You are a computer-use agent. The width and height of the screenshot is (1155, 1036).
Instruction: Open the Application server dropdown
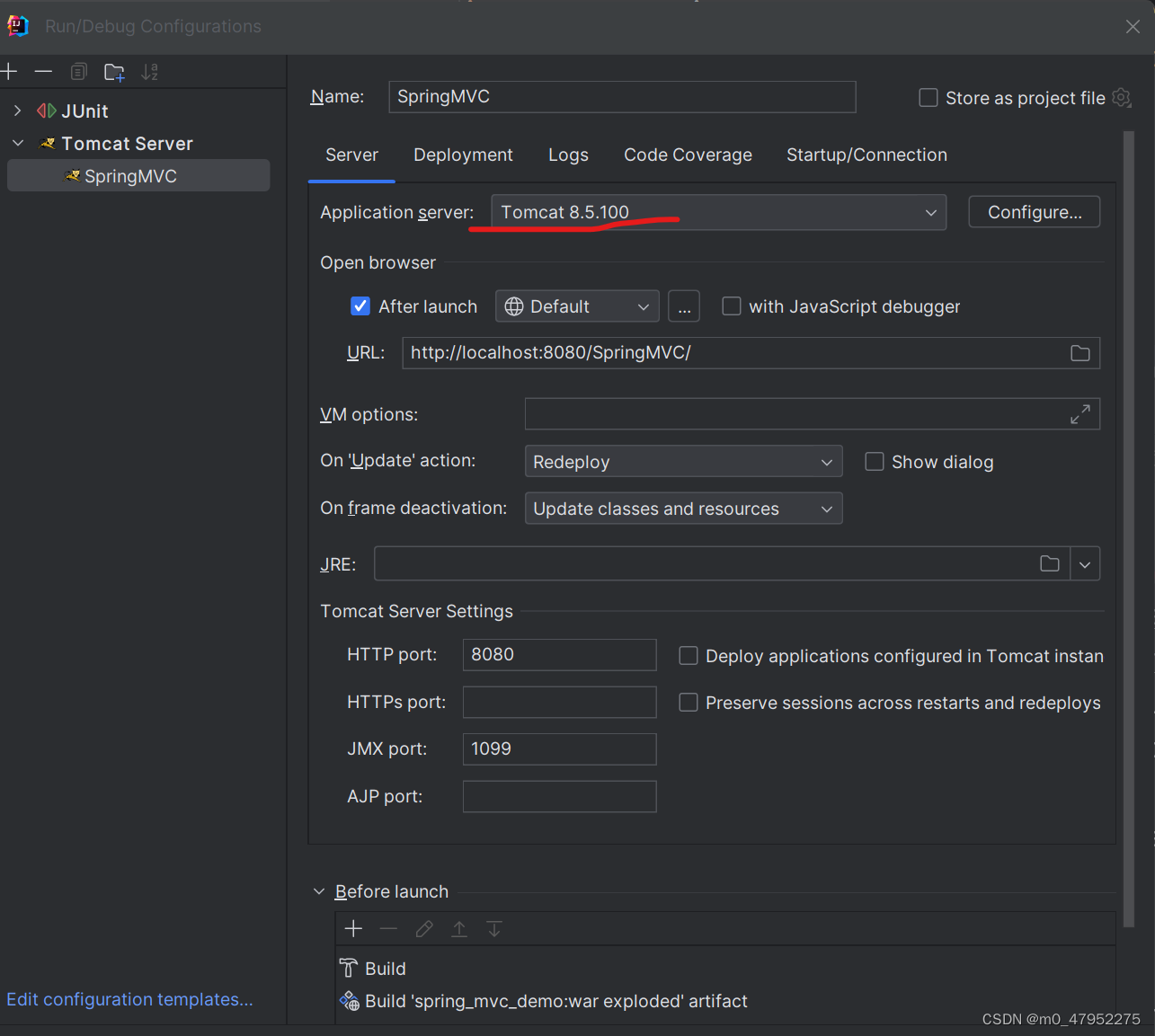(x=930, y=212)
